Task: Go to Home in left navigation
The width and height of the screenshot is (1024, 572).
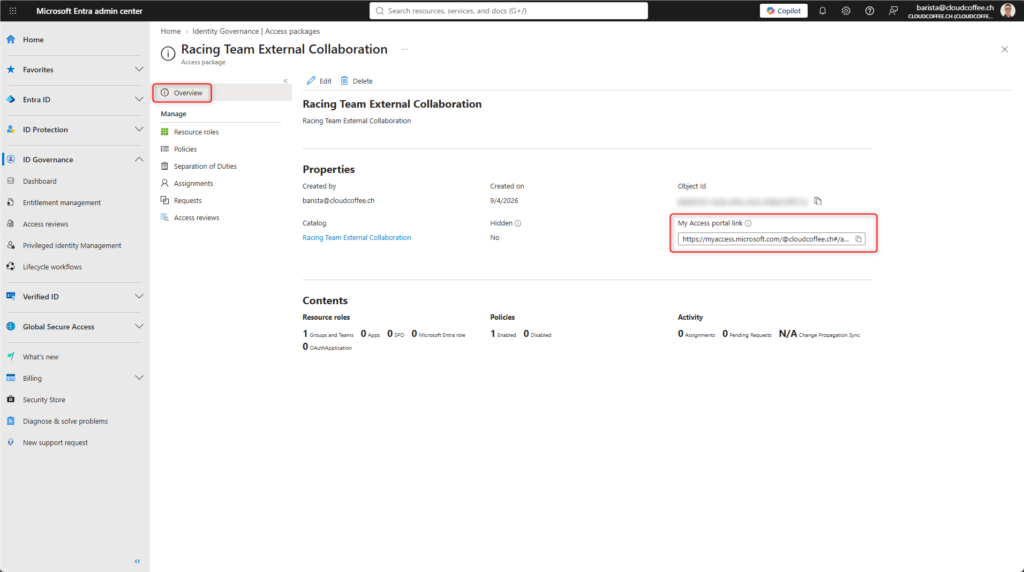Action: [x=33, y=40]
